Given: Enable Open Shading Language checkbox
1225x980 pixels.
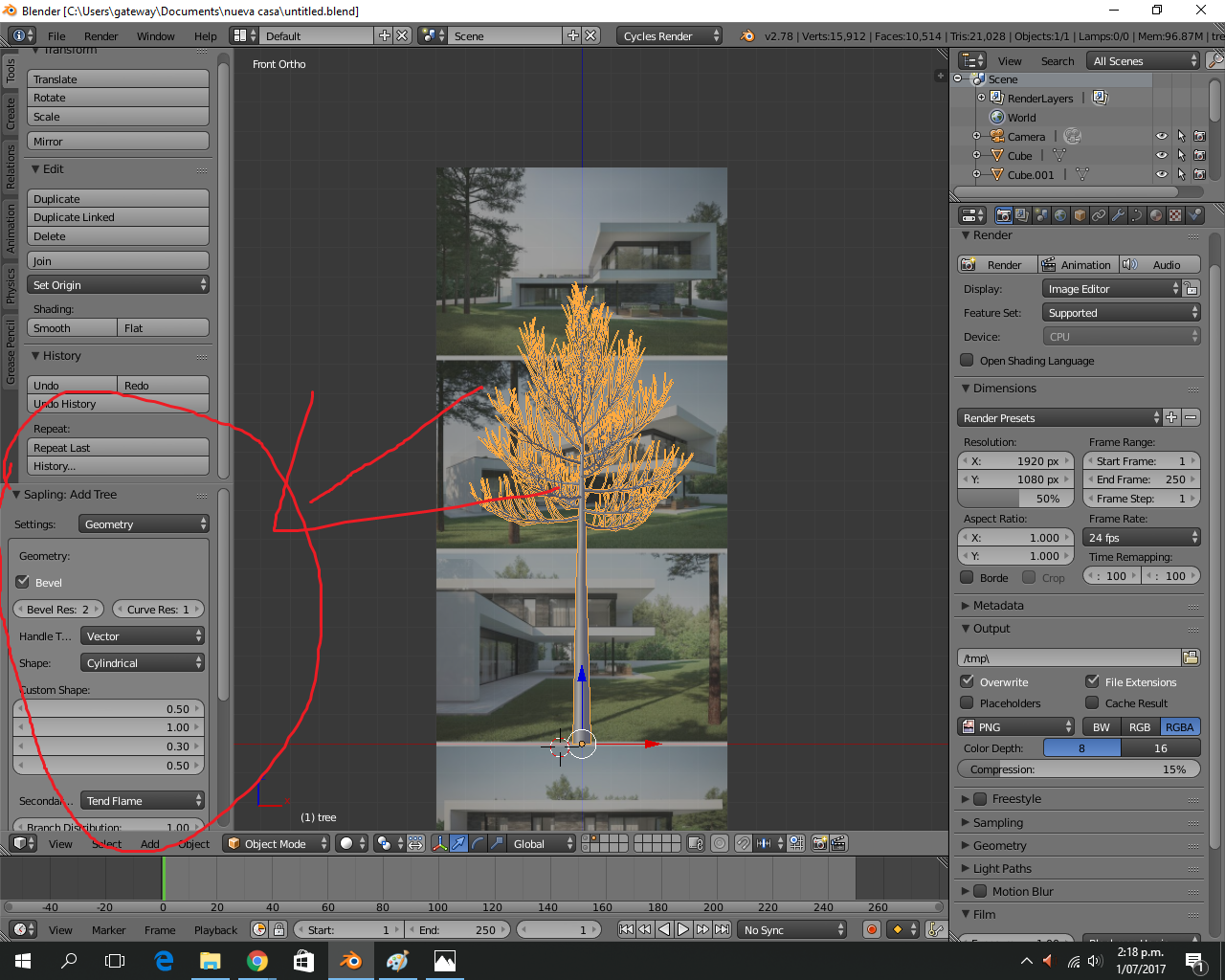Looking at the screenshot, I should pyautogui.click(x=967, y=361).
